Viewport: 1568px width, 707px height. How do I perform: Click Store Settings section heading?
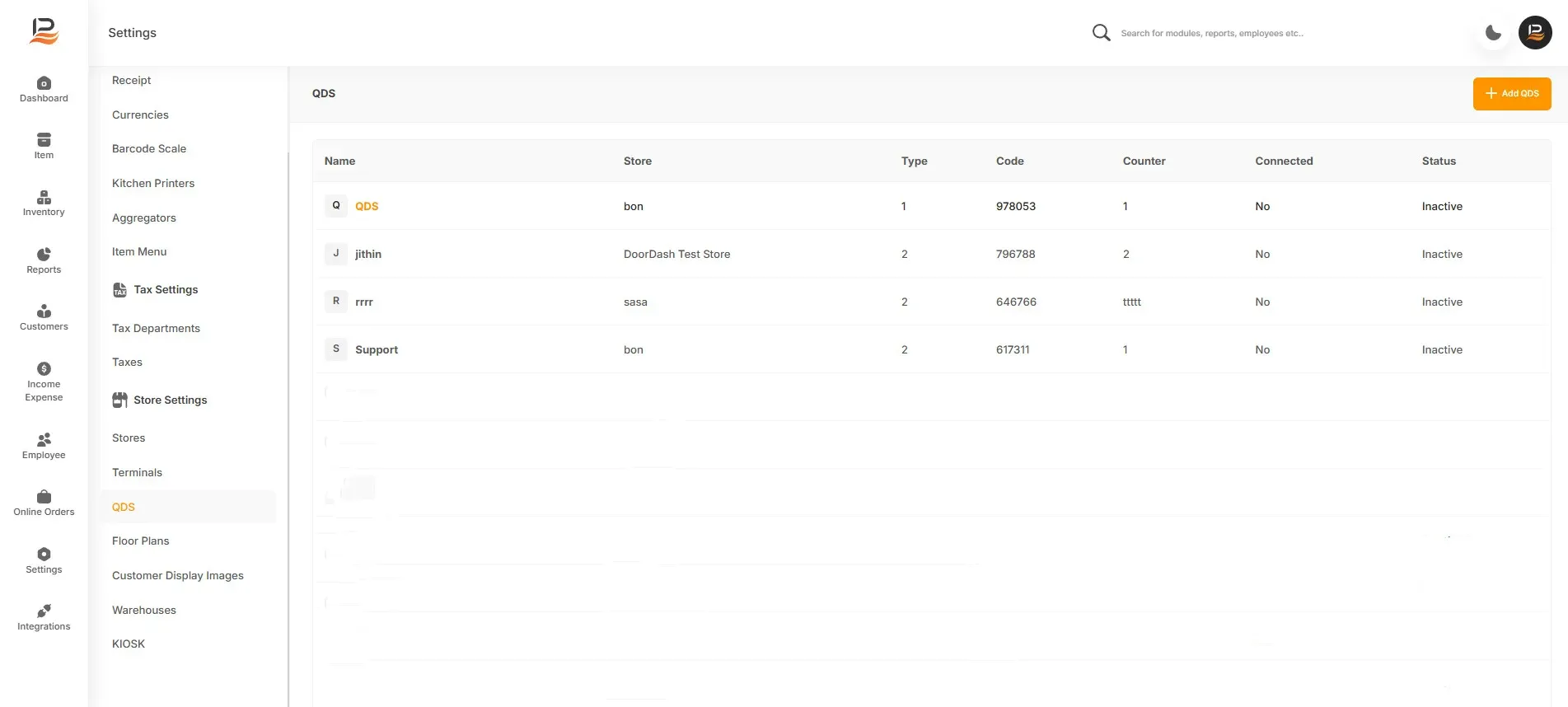coord(171,400)
